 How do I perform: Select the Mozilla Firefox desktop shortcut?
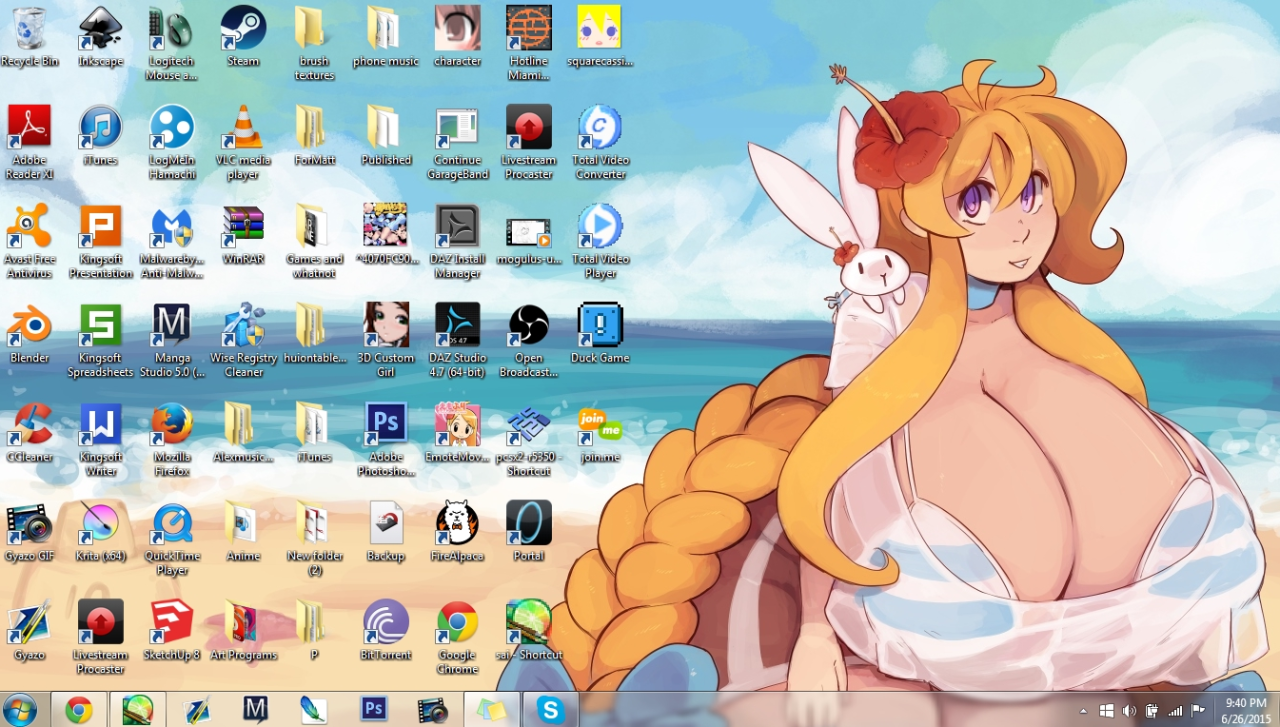click(172, 439)
